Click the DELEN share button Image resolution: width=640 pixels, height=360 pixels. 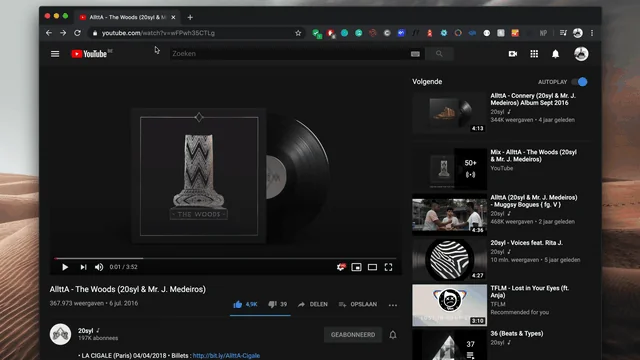(x=313, y=304)
